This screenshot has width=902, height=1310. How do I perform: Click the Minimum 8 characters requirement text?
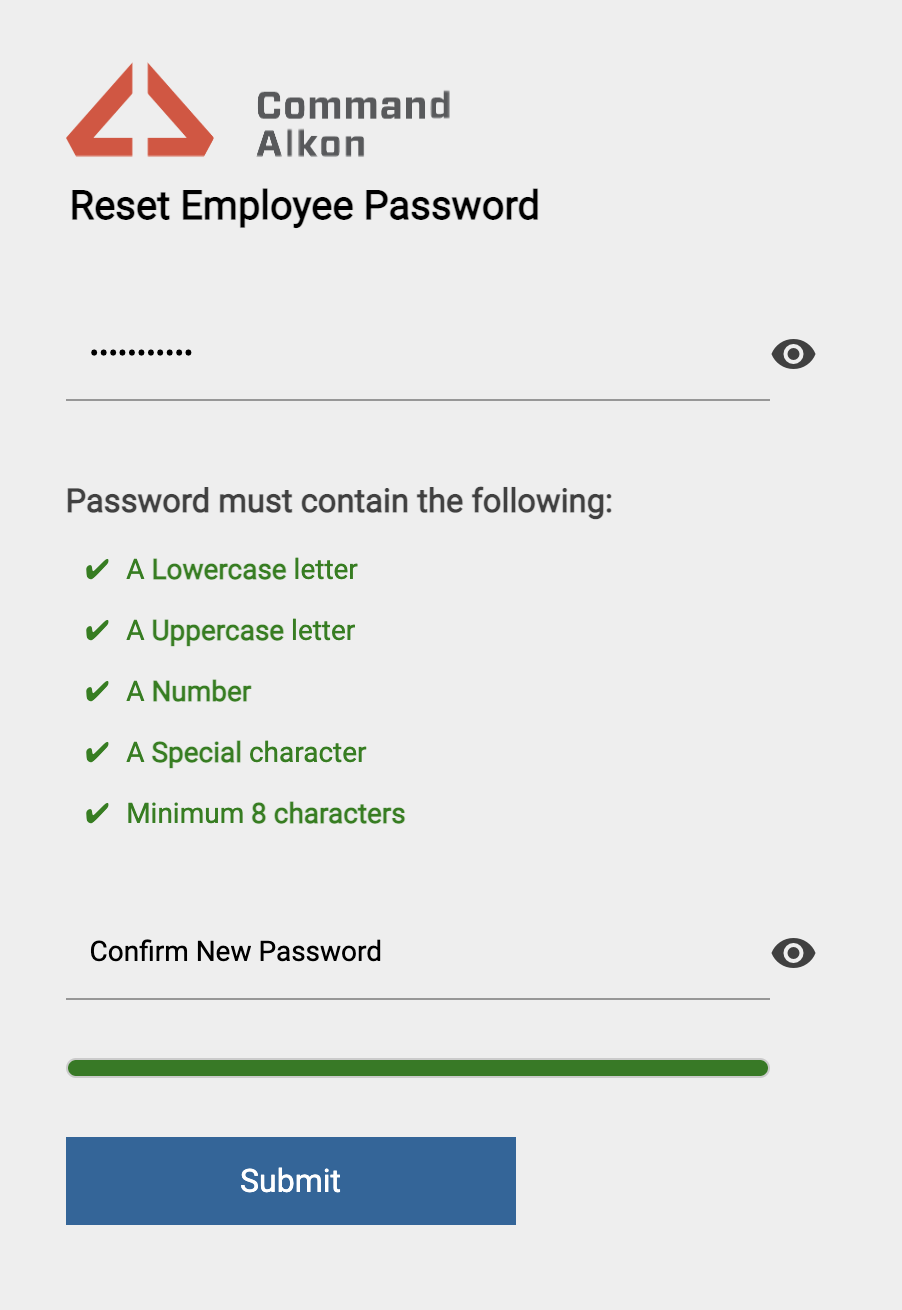pyautogui.click(x=266, y=814)
